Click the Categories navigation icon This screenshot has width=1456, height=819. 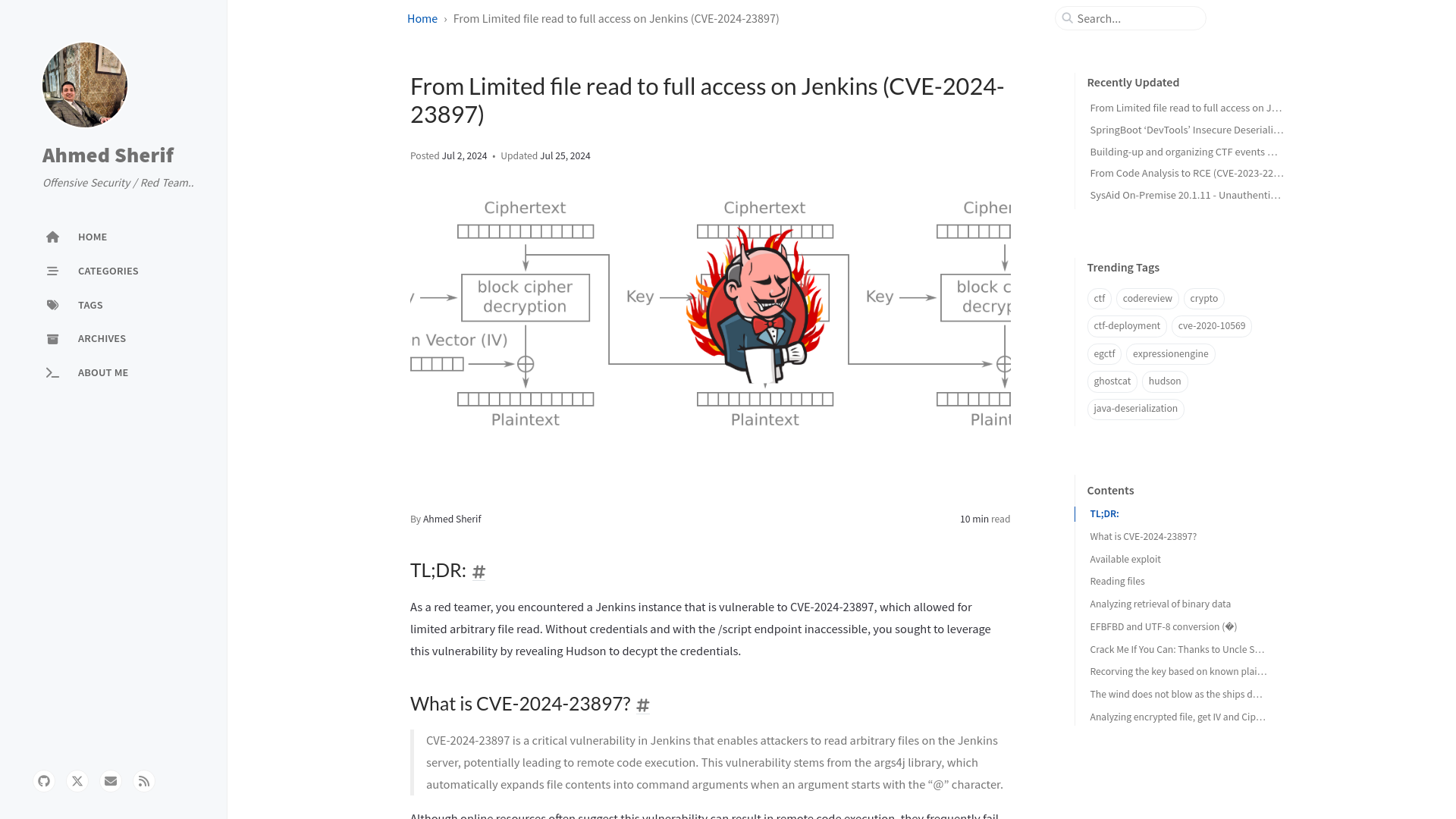pyautogui.click(x=52, y=271)
